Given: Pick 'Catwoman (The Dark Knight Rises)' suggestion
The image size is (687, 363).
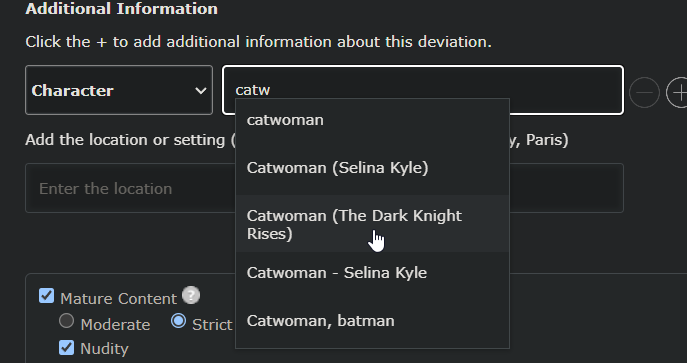Looking at the screenshot, I should pyautogui.click(x=372, y=224).
